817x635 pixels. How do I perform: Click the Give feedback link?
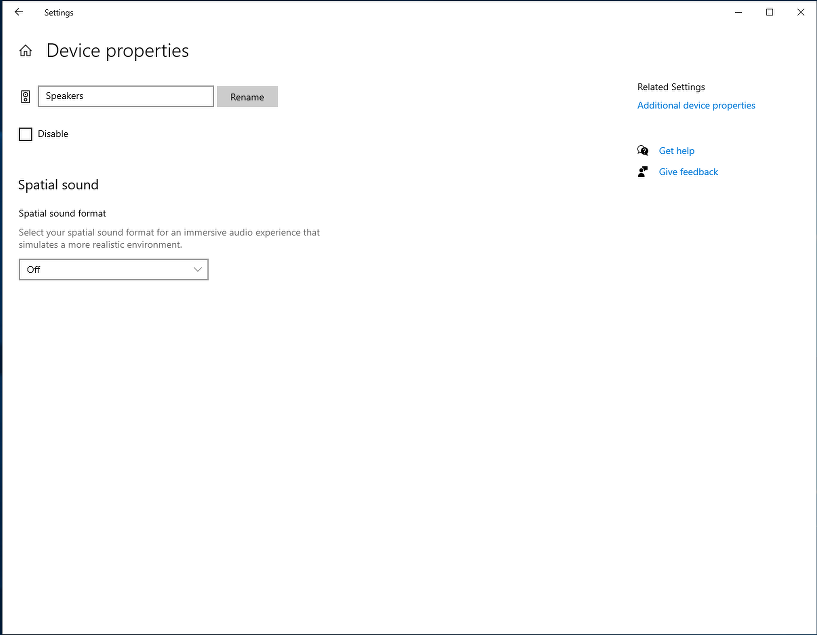click(x=688, y=171)
